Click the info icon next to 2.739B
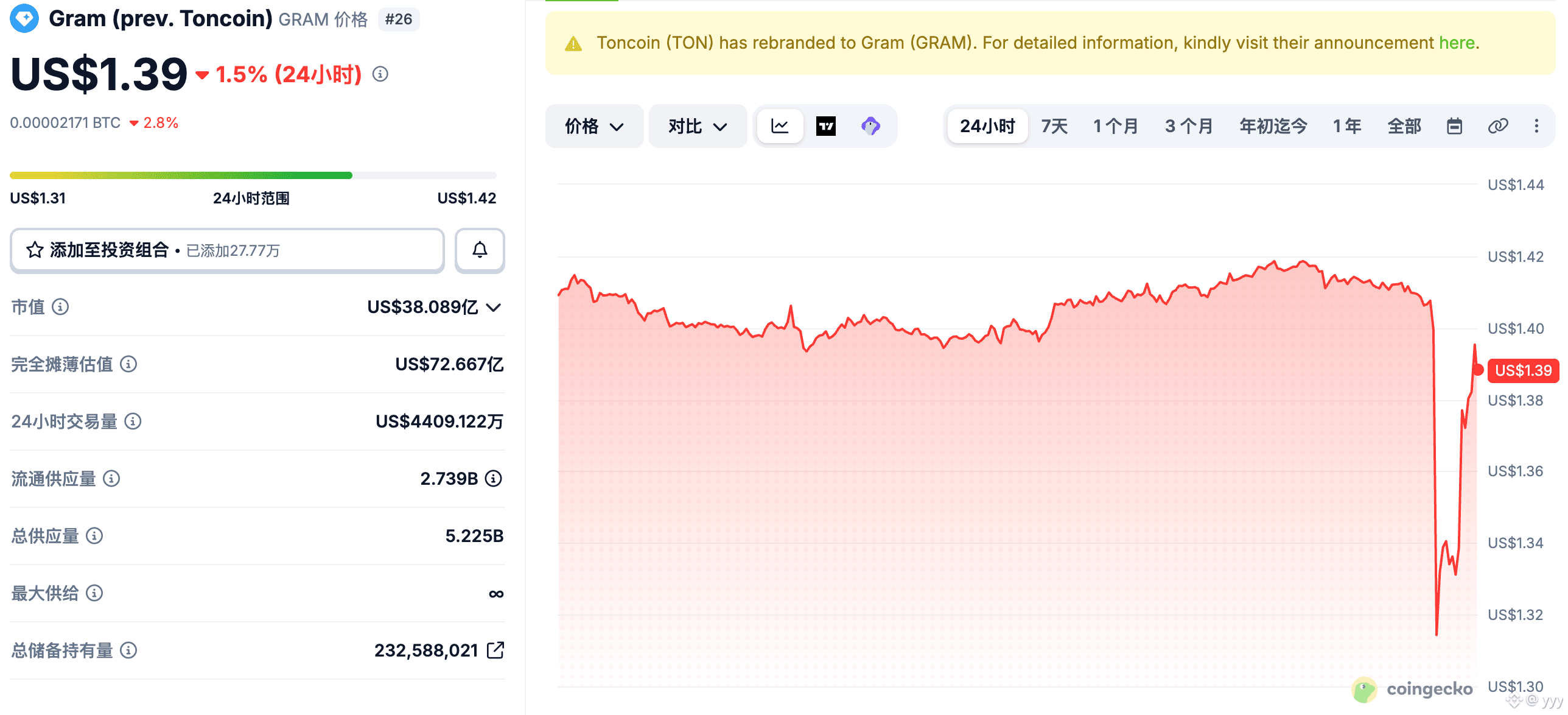 pyautogui.click(x=494, y=478)
